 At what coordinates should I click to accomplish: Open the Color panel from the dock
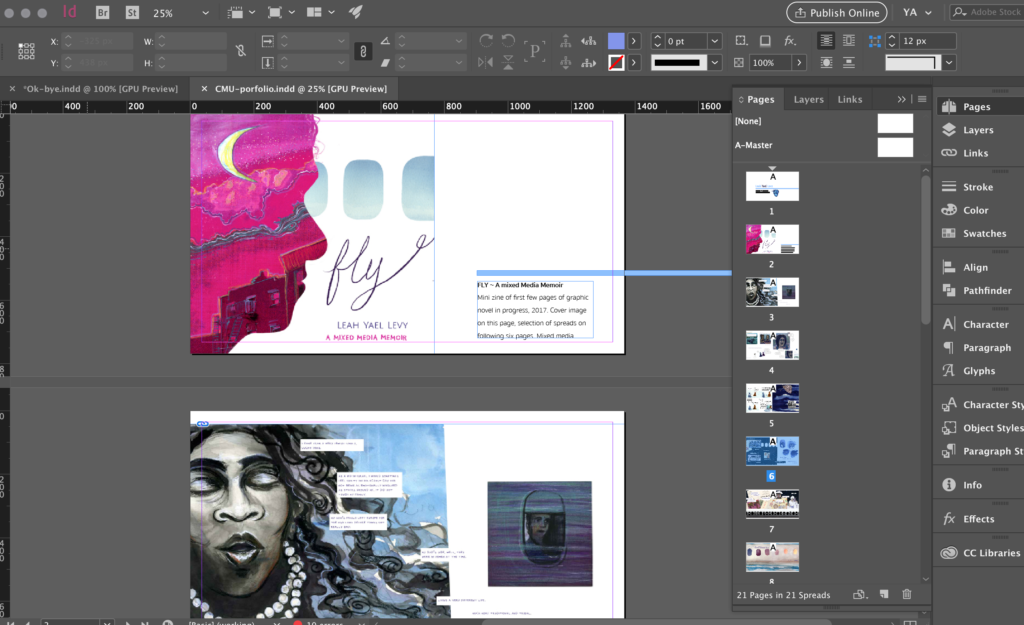tap(978, 210)
